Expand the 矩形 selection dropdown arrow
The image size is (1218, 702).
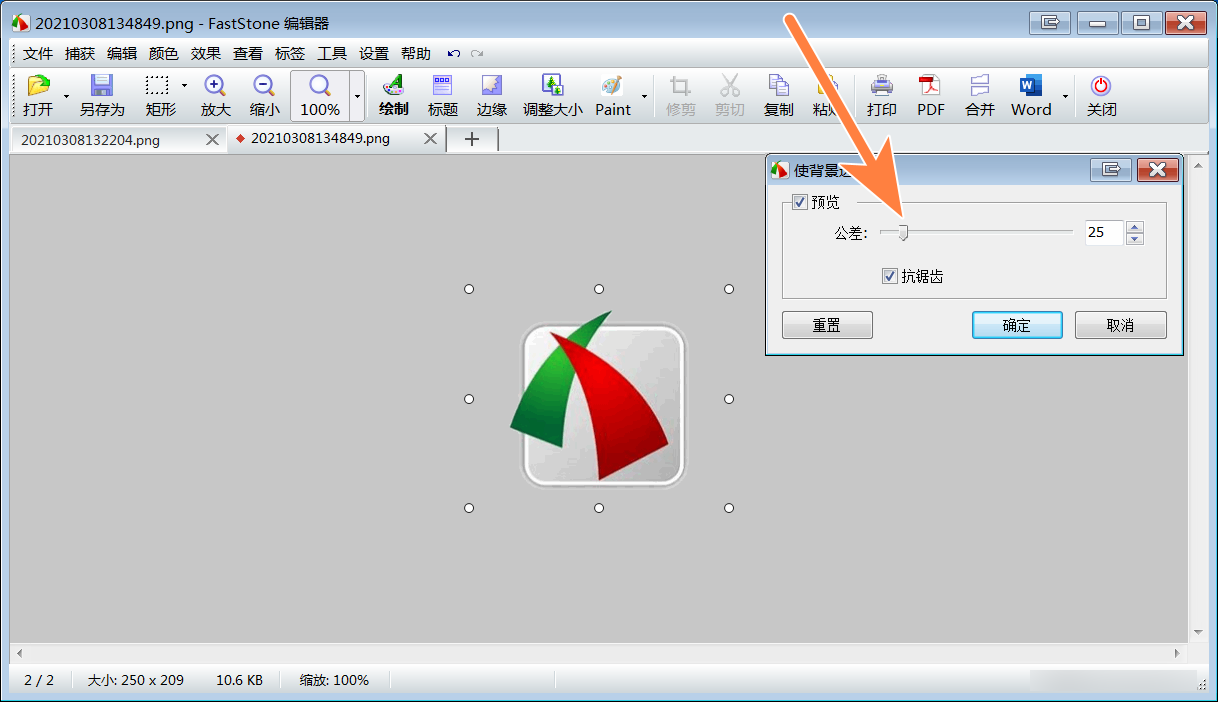[x=184, y=86]
